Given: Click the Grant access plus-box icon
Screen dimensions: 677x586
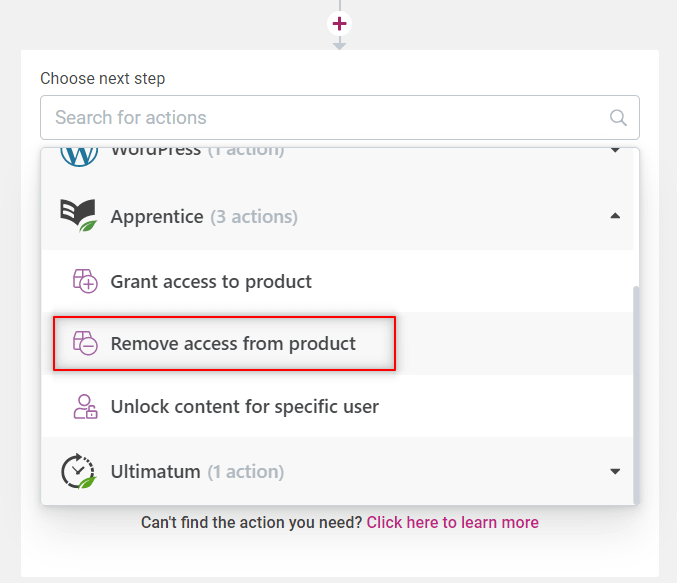Looking at the screenshot, I should (x=85, y=281).
